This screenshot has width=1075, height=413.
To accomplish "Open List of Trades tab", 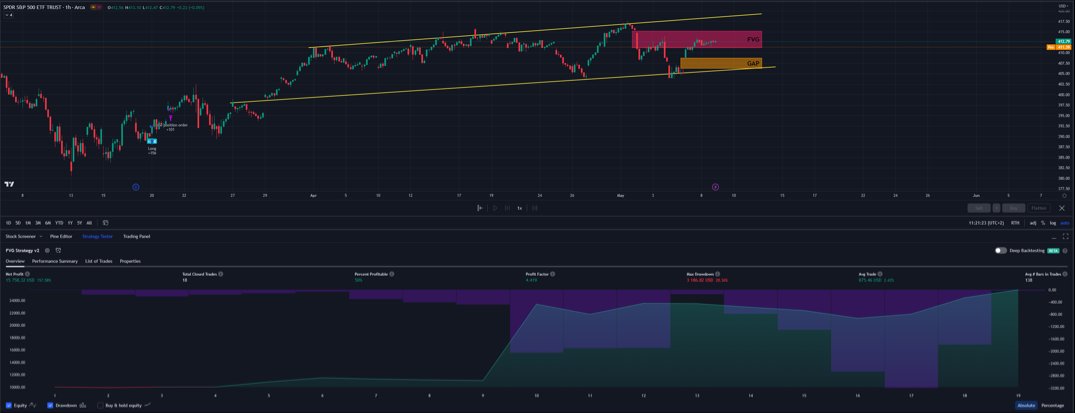I will point(99,261).
